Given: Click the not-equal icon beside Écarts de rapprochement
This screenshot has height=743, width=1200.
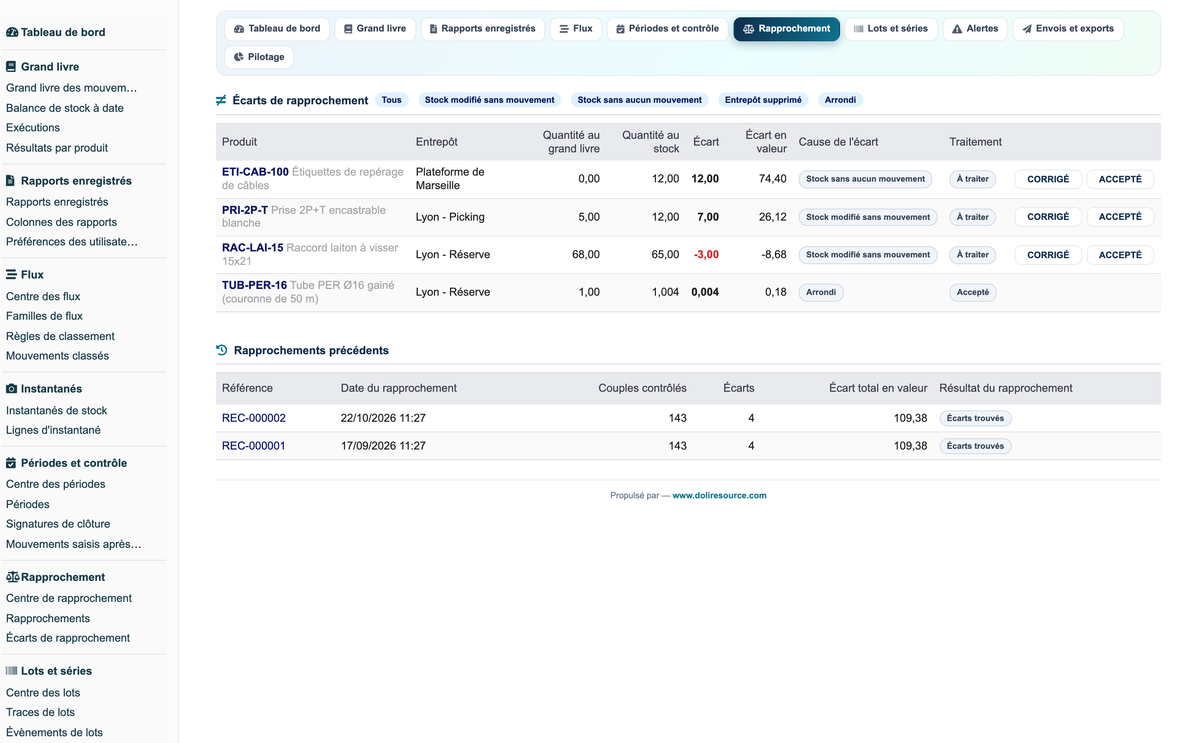Looking at the screenshot, I should click(x=221, y=100).
